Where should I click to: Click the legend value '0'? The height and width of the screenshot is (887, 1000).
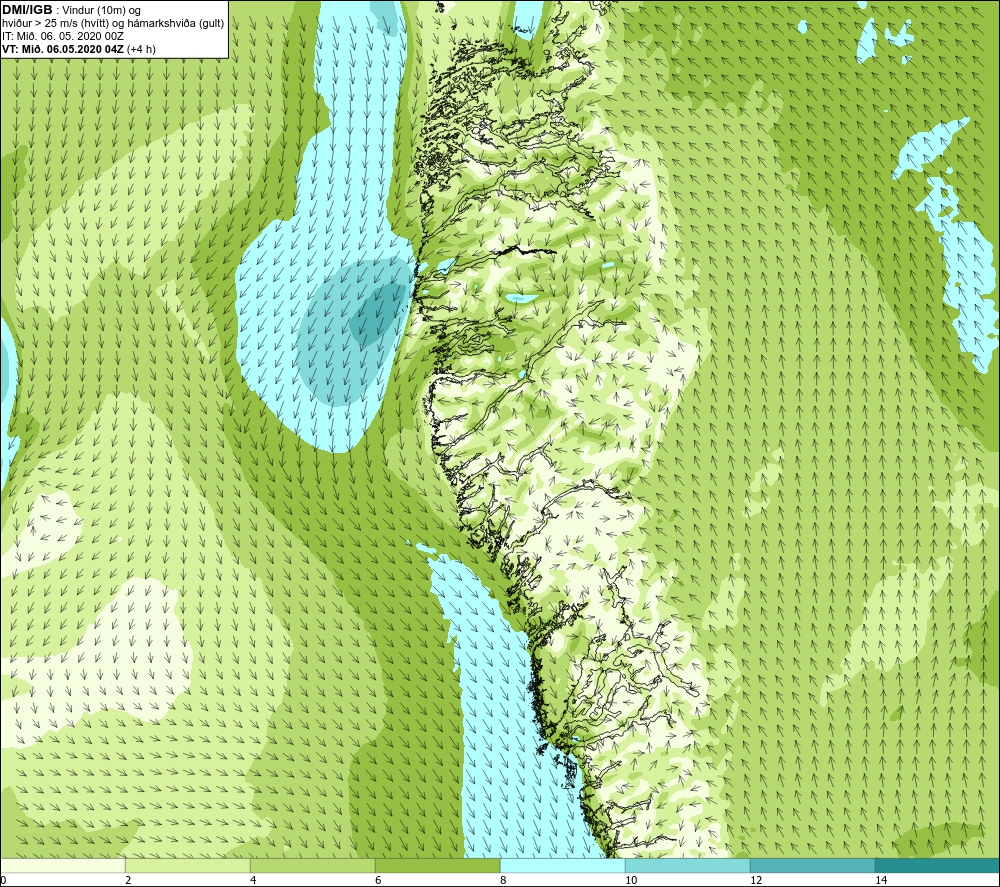[3, 880]
